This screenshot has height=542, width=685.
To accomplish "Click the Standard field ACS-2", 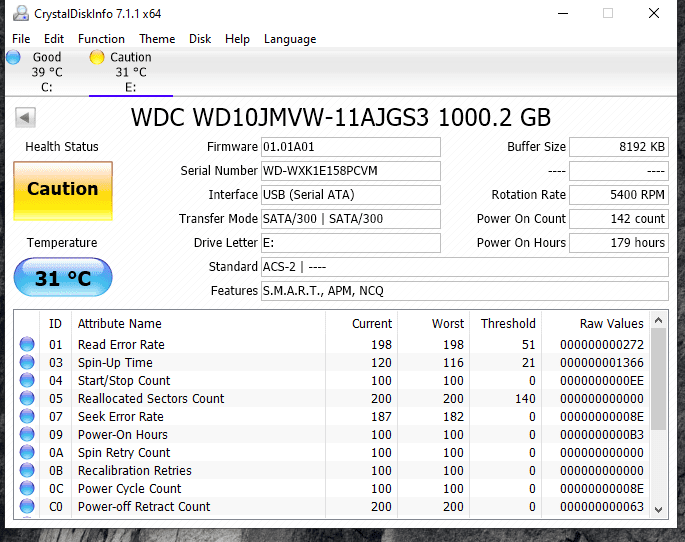I will 465,267.
